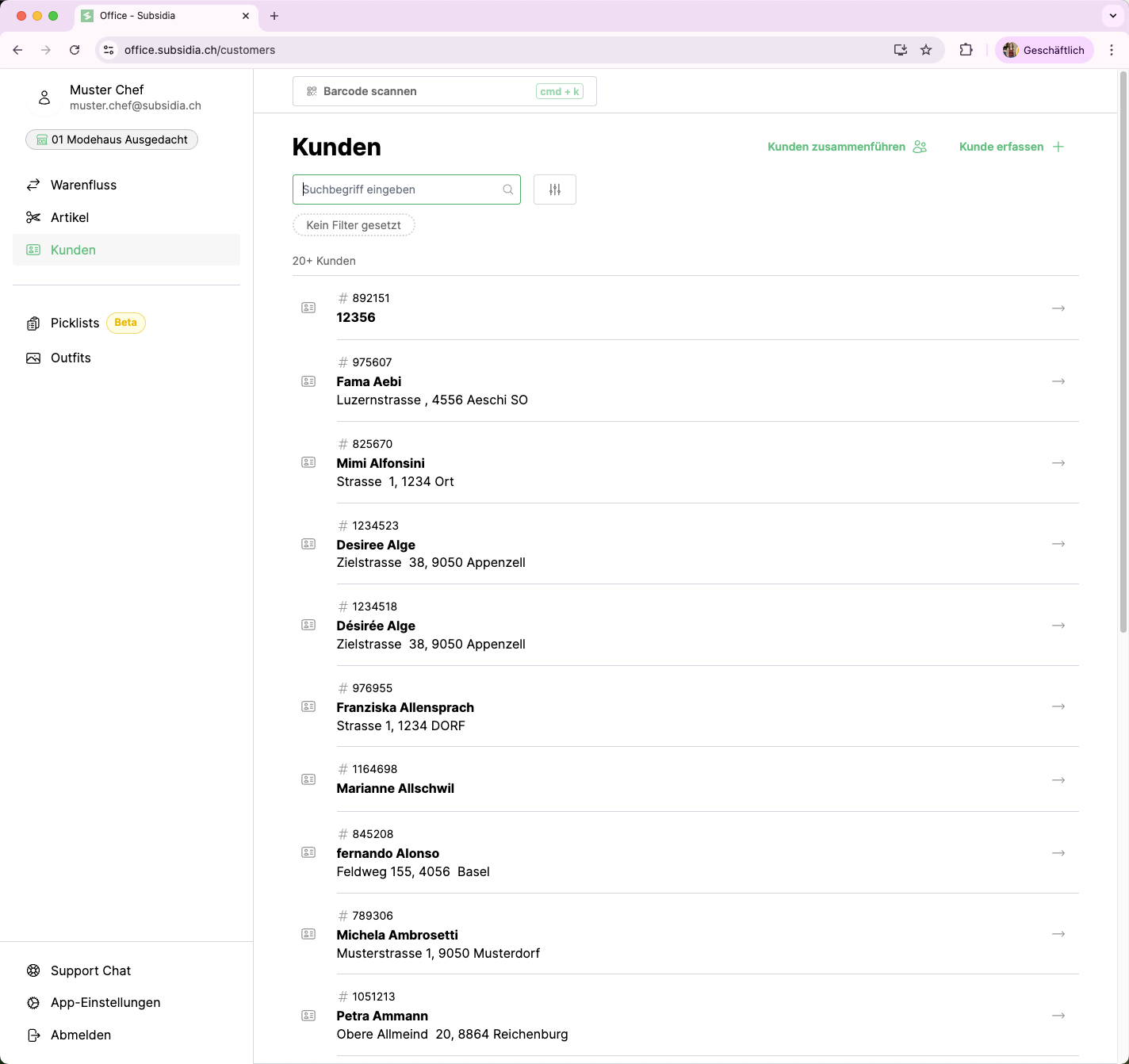Expand the browser tab search chevron
Viewport: 1129px width, 1064px height.
click(x=1112, y=16)
